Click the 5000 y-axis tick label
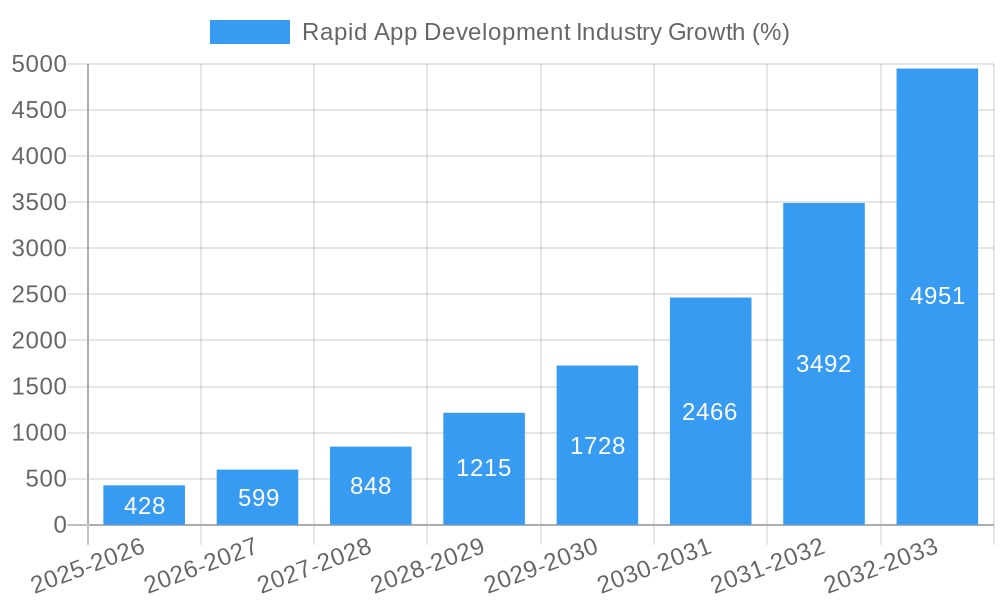 pos(39,64)
